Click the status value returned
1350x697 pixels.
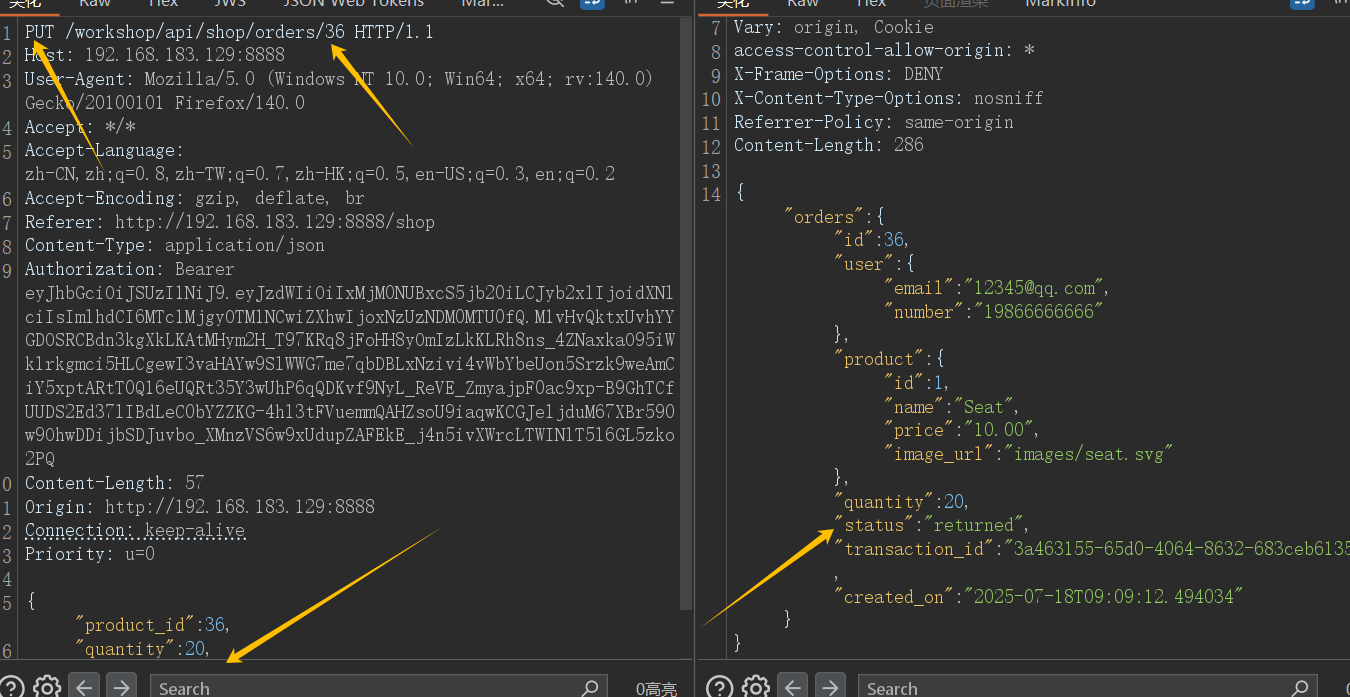point(974,525)
